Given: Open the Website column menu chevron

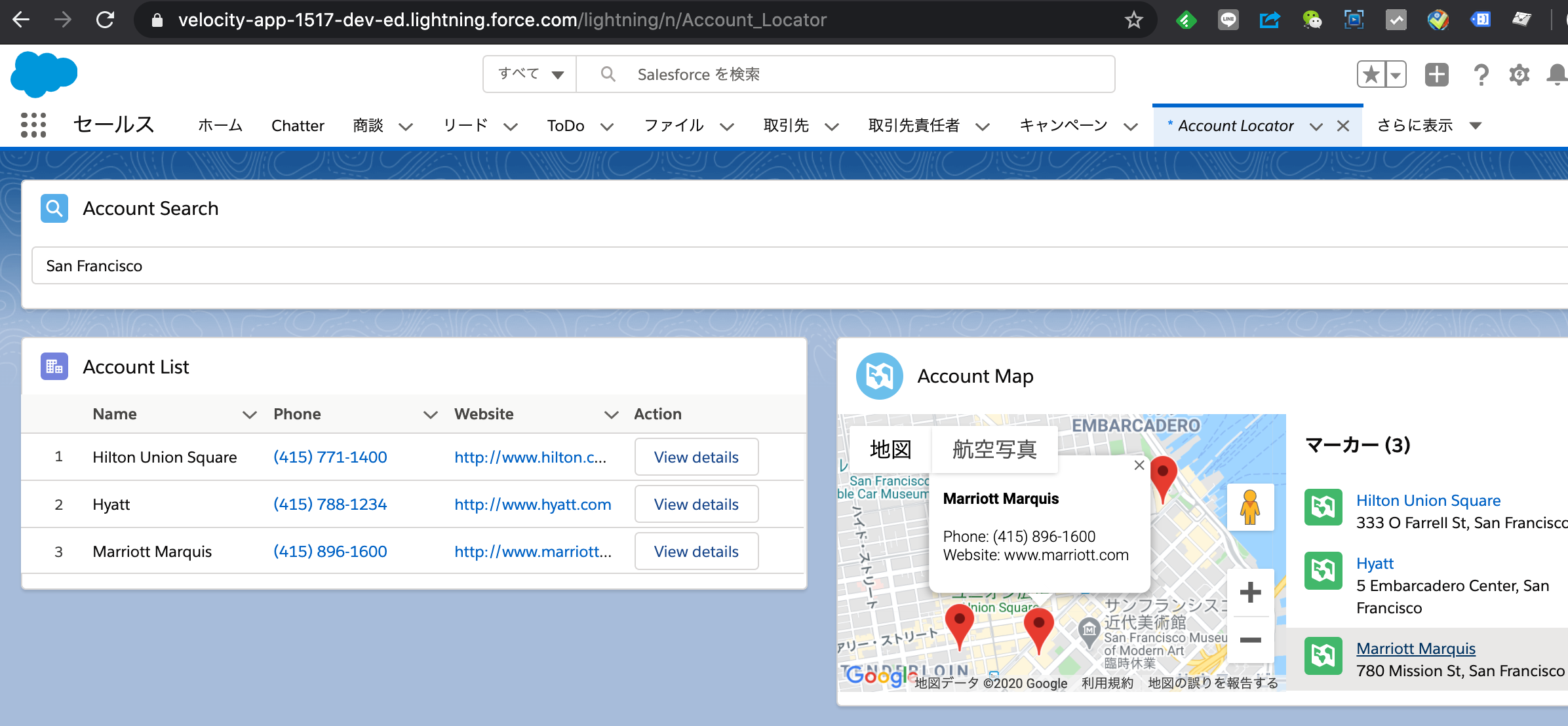Looking at the screenshot, I should point(611,414).
